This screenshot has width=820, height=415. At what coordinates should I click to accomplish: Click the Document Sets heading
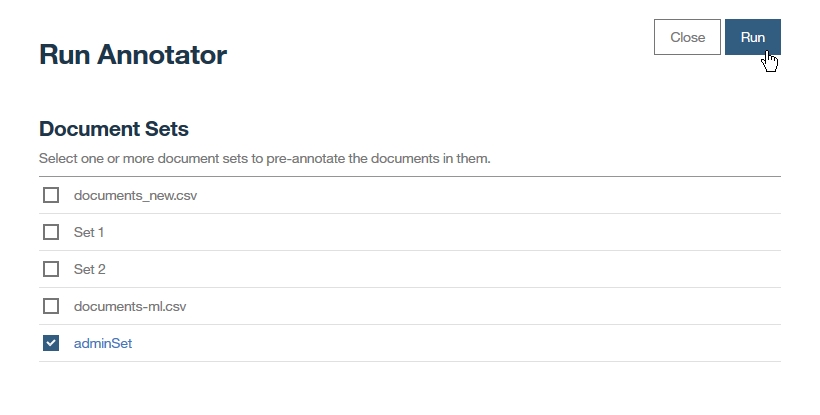(x=114, y=129)
